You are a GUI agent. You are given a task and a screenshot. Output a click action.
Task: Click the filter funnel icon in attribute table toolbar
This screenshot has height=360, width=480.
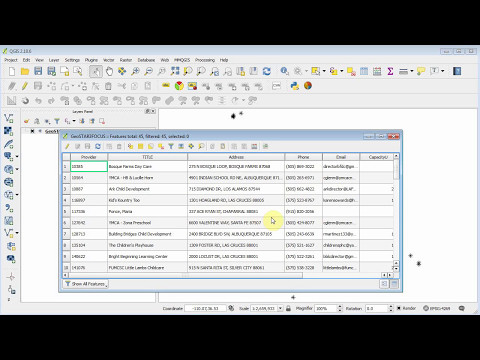[x=171, y=146]
